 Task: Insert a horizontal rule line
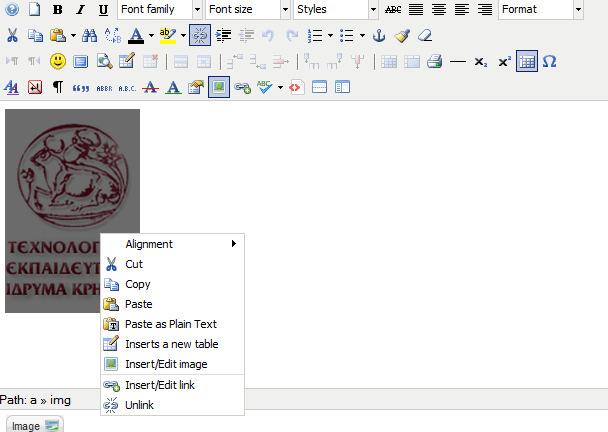click(458, 61)
